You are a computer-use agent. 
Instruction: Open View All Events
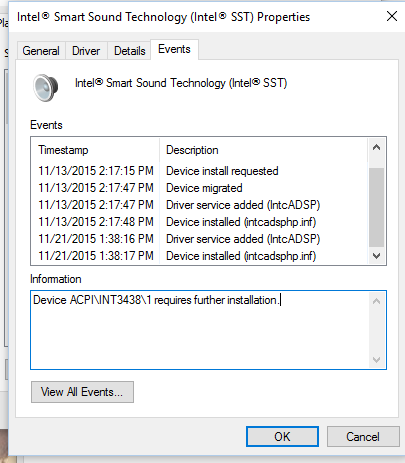(82, 392)
